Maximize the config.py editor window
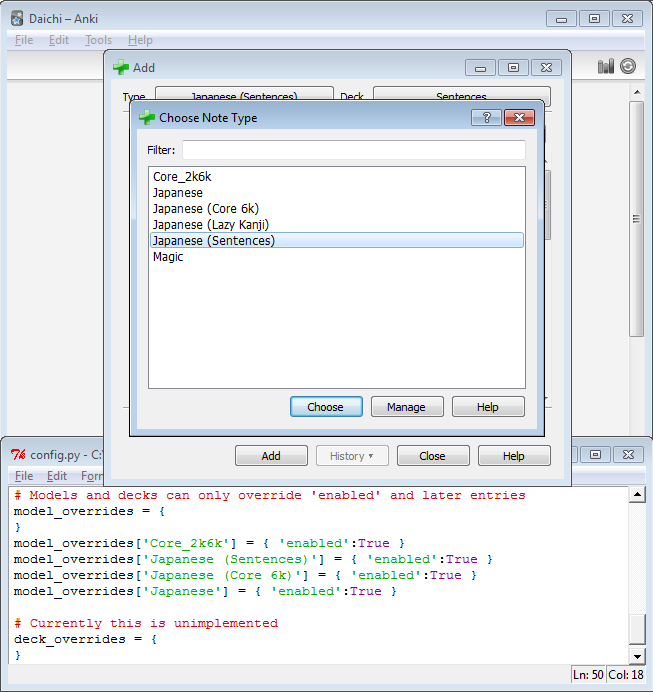This screenshot has height=692, width=653. (595, 455)
